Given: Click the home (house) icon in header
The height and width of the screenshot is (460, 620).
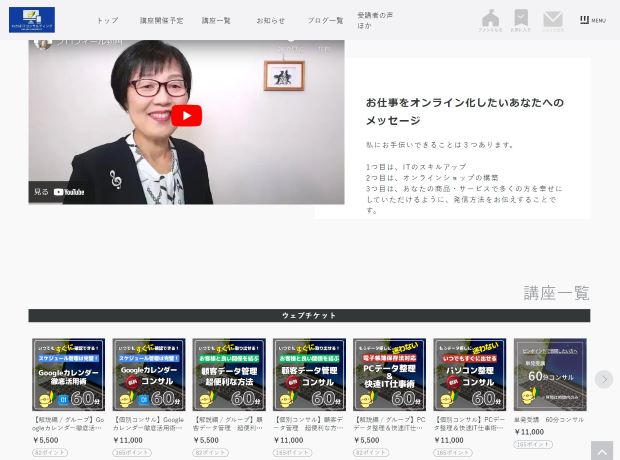Looking at the screenshot, I should pyautogui.click(x=490, y=19).
